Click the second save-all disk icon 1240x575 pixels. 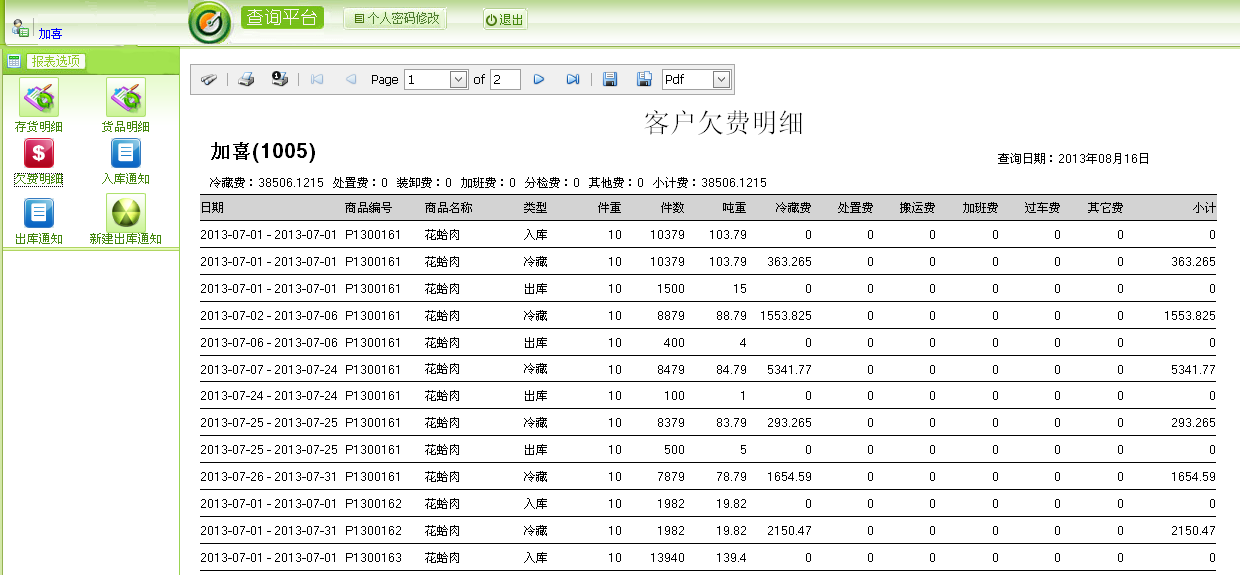point(644,79)
